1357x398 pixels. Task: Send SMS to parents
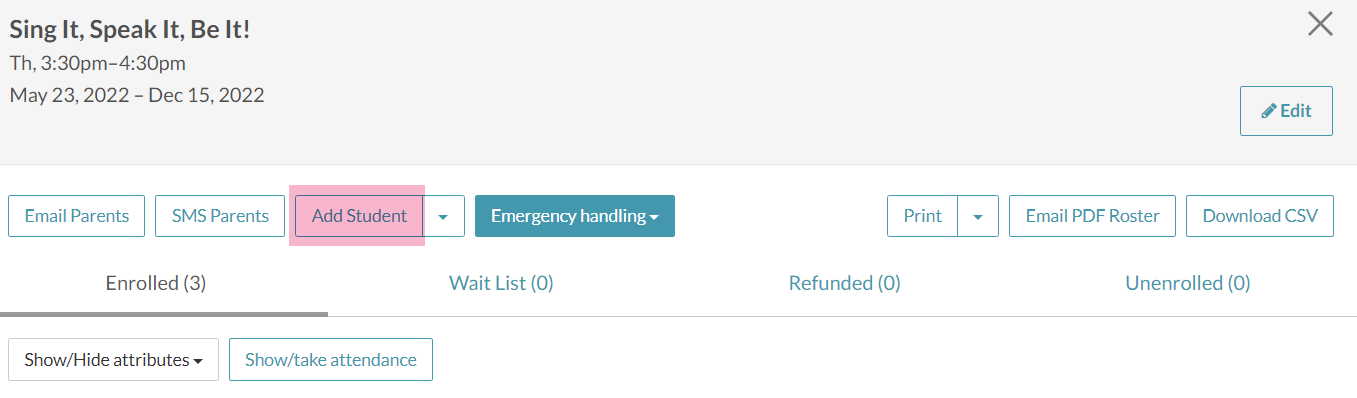click(220, 216)
